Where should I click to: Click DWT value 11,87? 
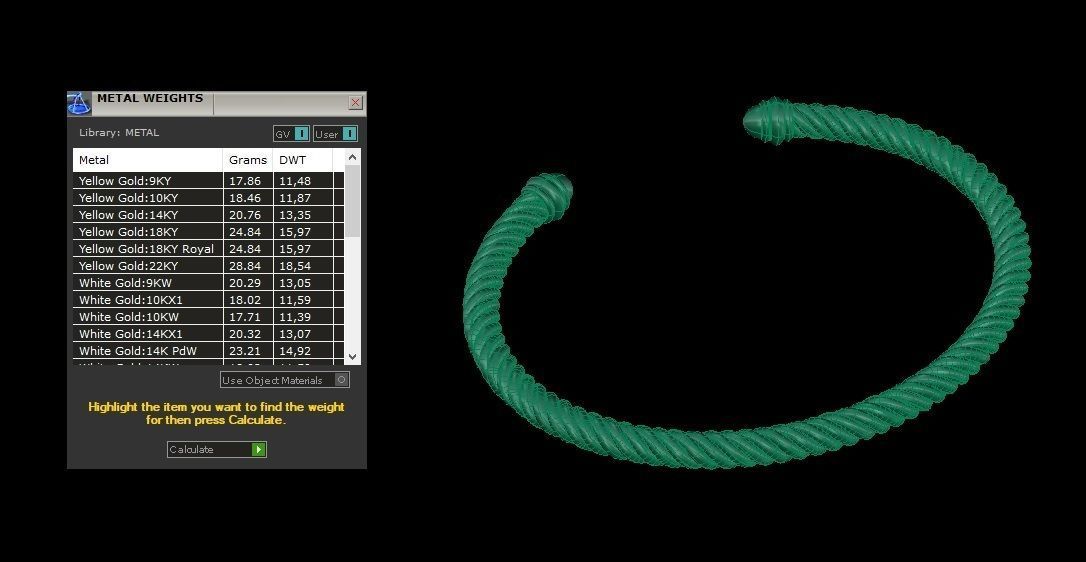click(295, 197)
